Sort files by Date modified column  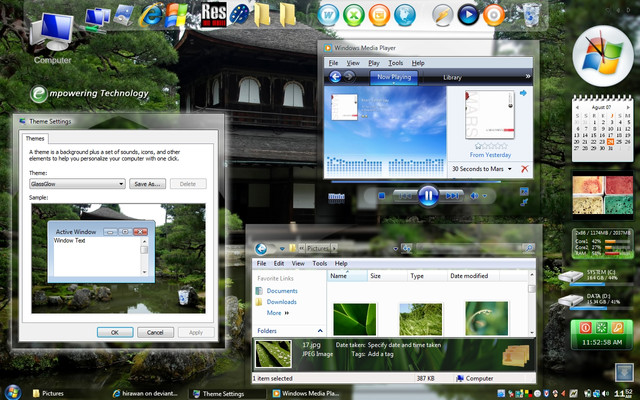coord(473,276)
